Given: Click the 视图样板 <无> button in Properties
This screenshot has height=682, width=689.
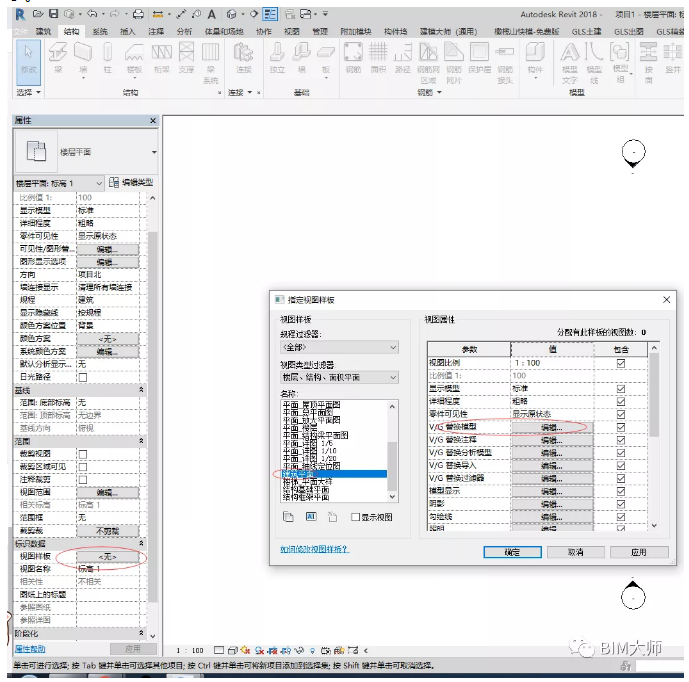Looking at the screenshot, I should 108,557.
